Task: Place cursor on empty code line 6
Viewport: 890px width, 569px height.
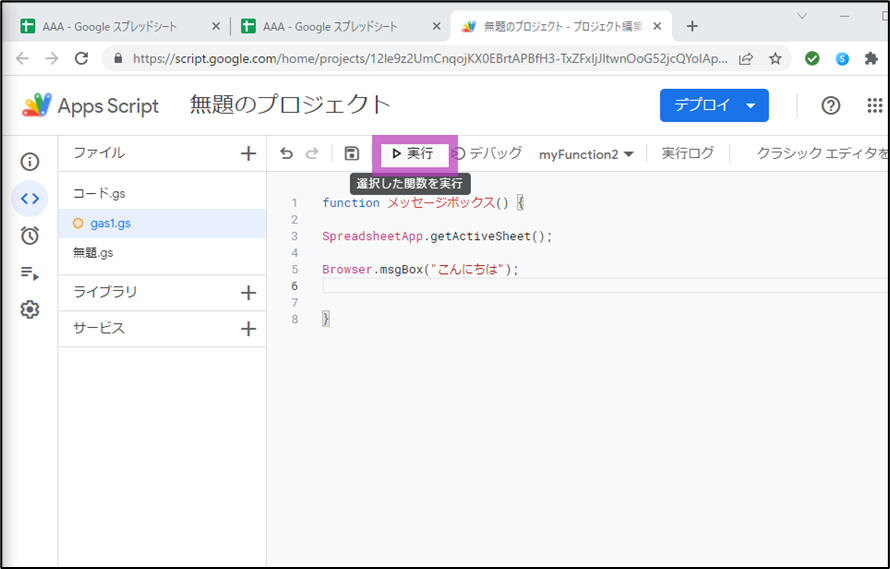Action: pos(606,286)
